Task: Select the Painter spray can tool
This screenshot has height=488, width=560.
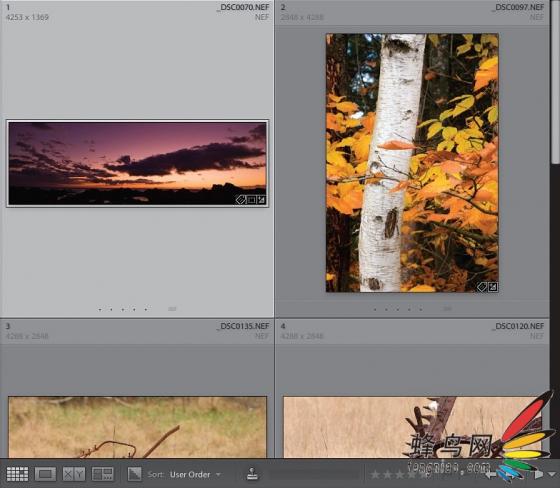Action: (252, 474)
